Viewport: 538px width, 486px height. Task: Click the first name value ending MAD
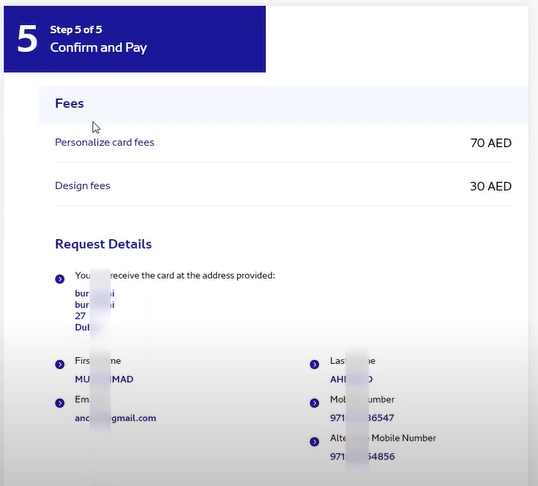click(x=104, y=379)
